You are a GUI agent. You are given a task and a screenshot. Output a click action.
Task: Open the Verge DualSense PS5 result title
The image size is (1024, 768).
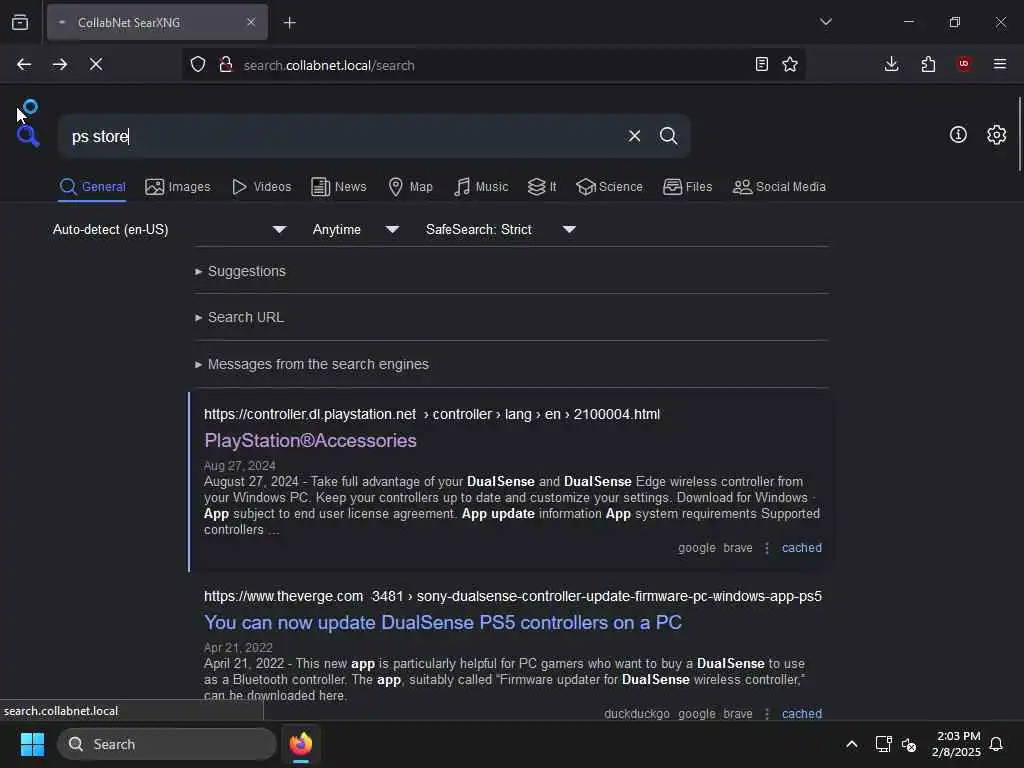coord(442,622)
